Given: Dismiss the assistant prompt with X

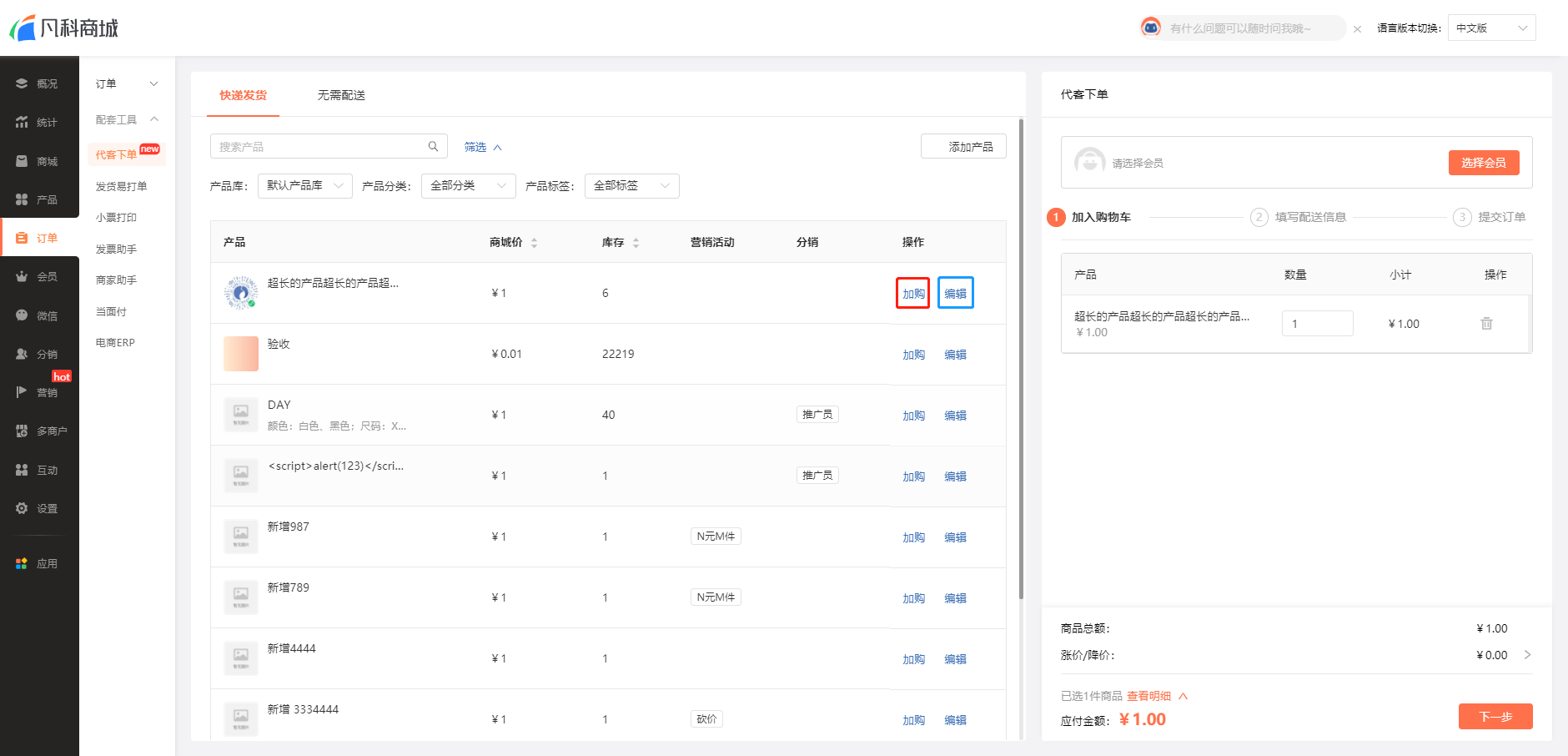Looking at the screenshot, I should point(1357,29).
